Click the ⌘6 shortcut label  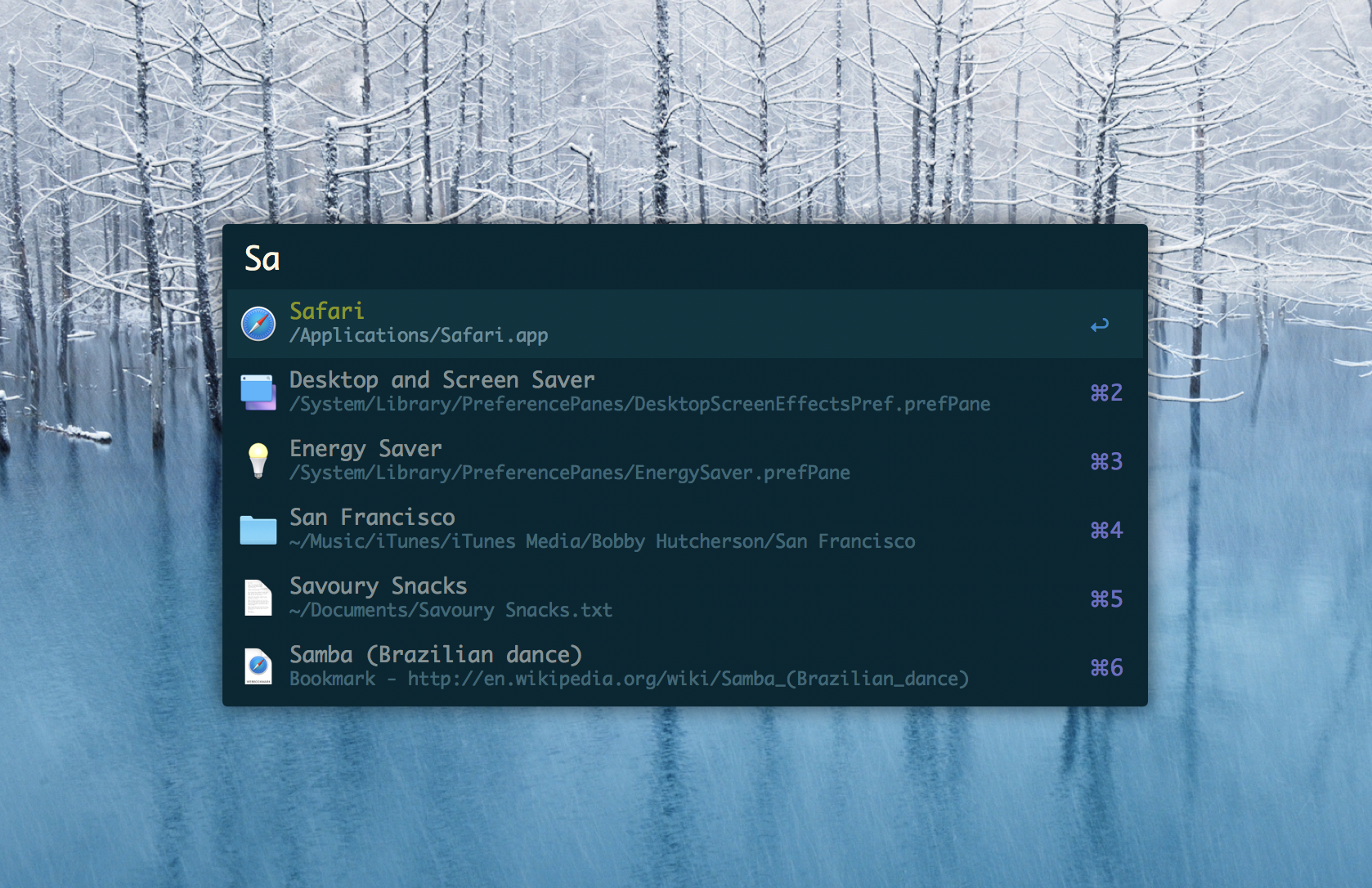(1106, 668)
